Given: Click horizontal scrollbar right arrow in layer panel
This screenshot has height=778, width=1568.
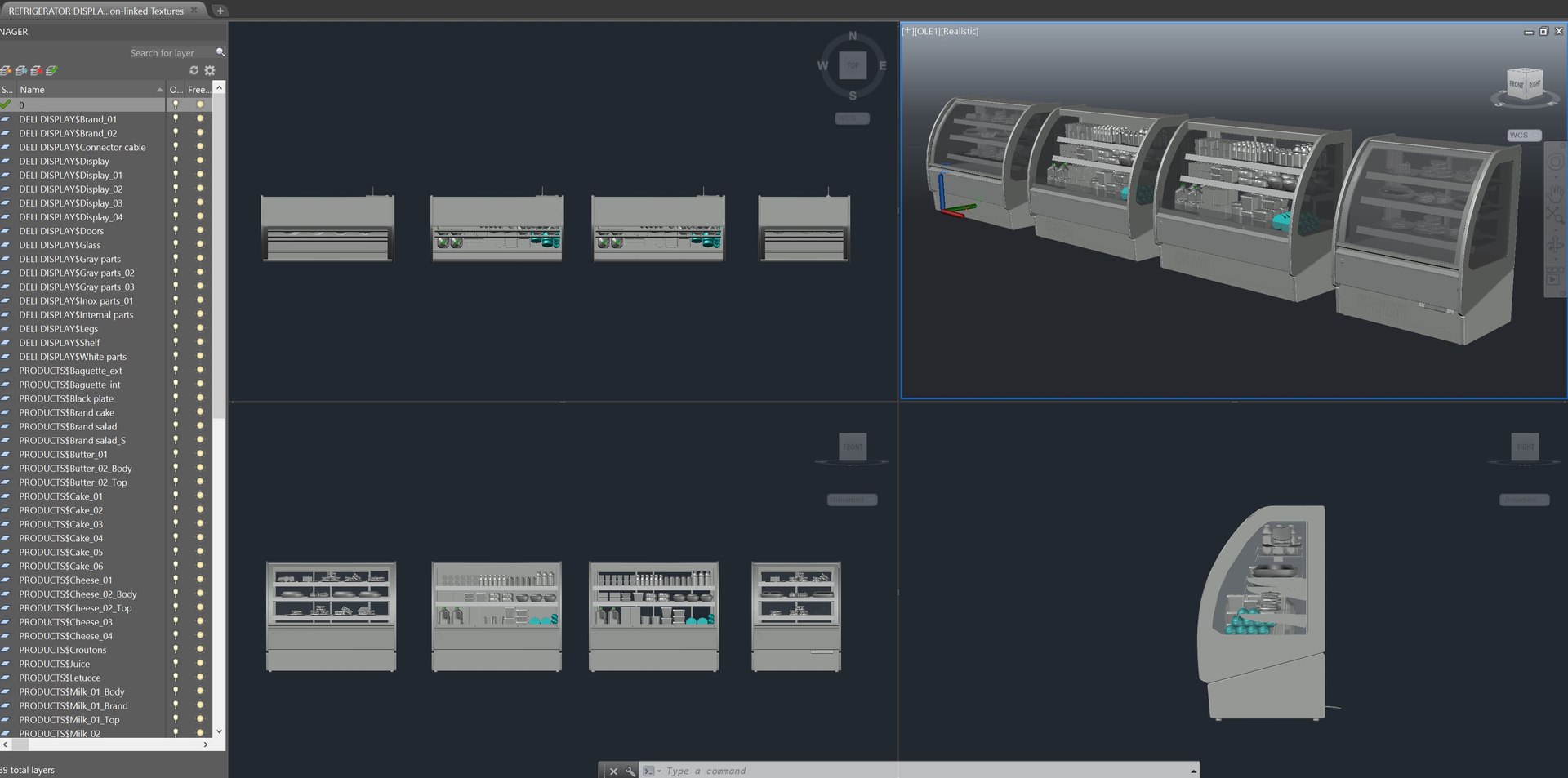Looking at the screenshot, I should pos(206,745).
